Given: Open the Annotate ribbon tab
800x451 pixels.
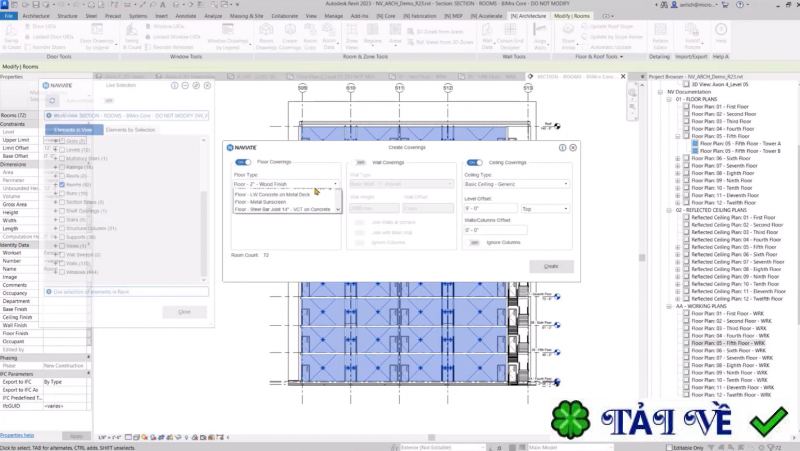Looking at the screenshot, I should (186, 16).
